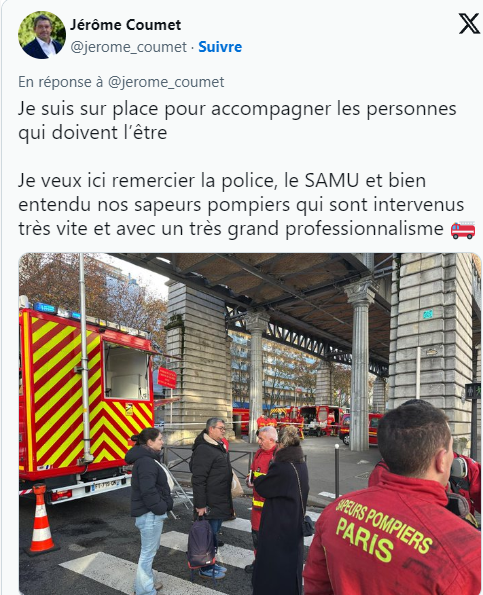Click the word 'professionnalisme' in tweet
Viewport: 483px width, 595px height.
(x=364, y=229)
